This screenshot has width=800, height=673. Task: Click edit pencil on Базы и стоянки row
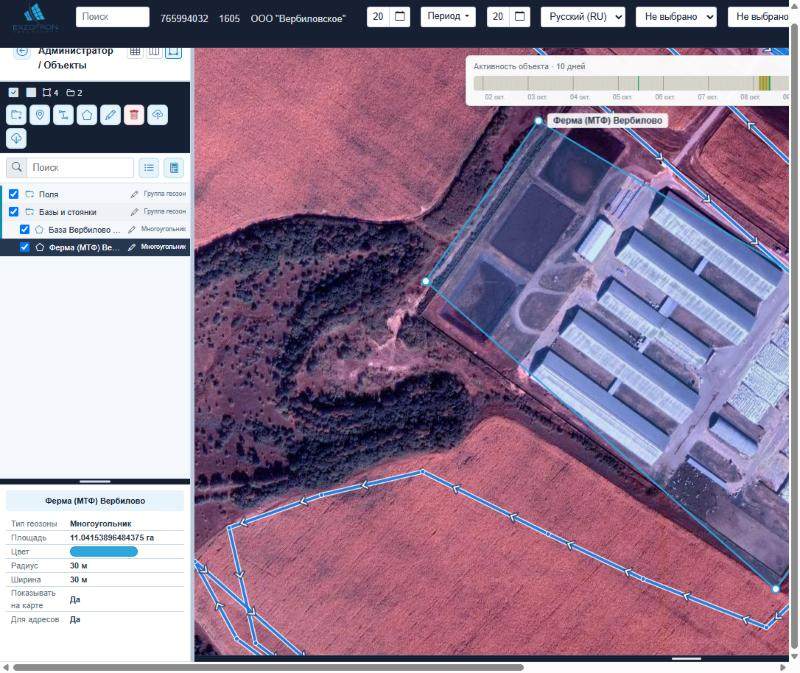pyautogui.click(x=134, y=212)
